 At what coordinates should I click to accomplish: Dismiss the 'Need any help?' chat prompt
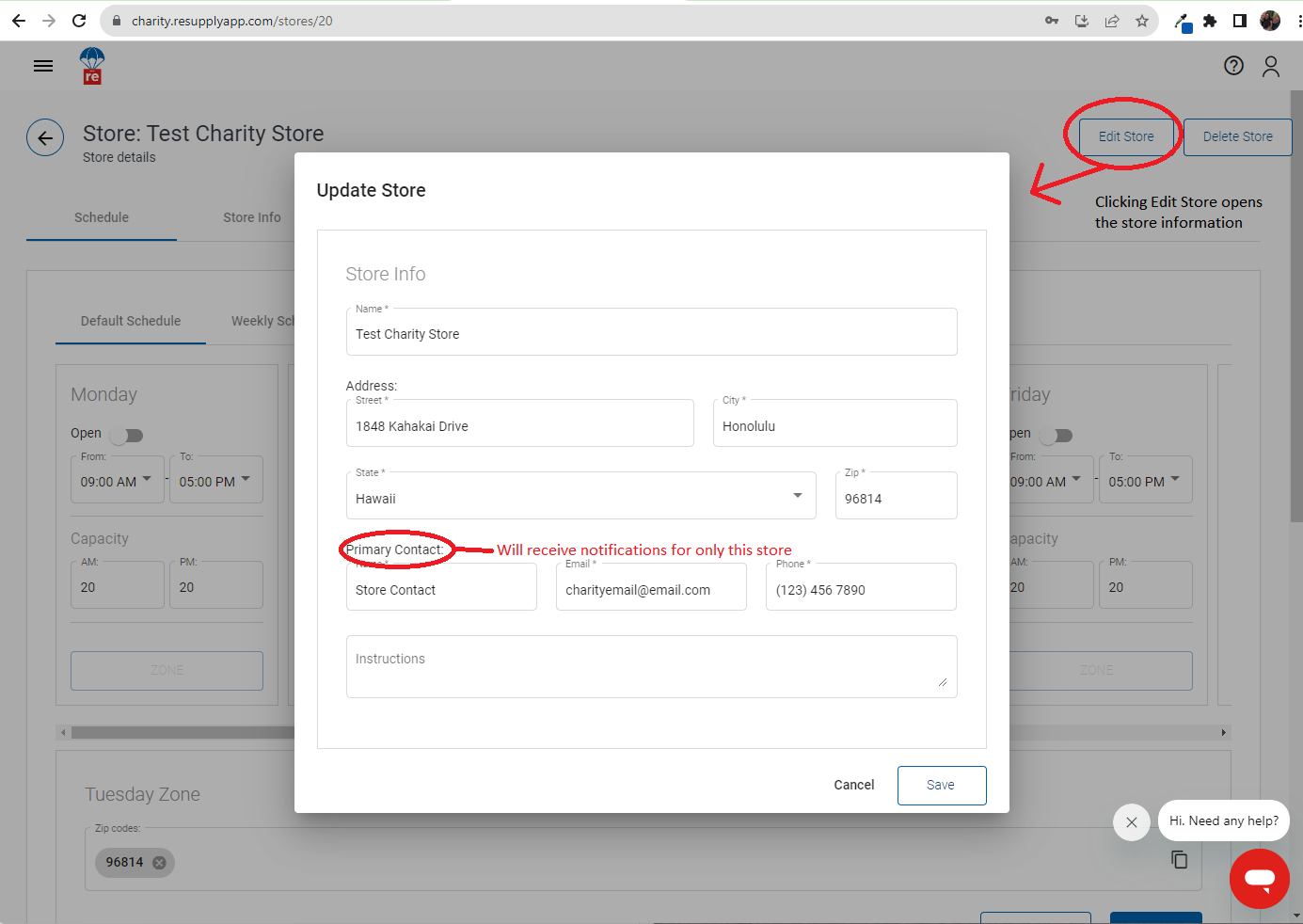1132,822
